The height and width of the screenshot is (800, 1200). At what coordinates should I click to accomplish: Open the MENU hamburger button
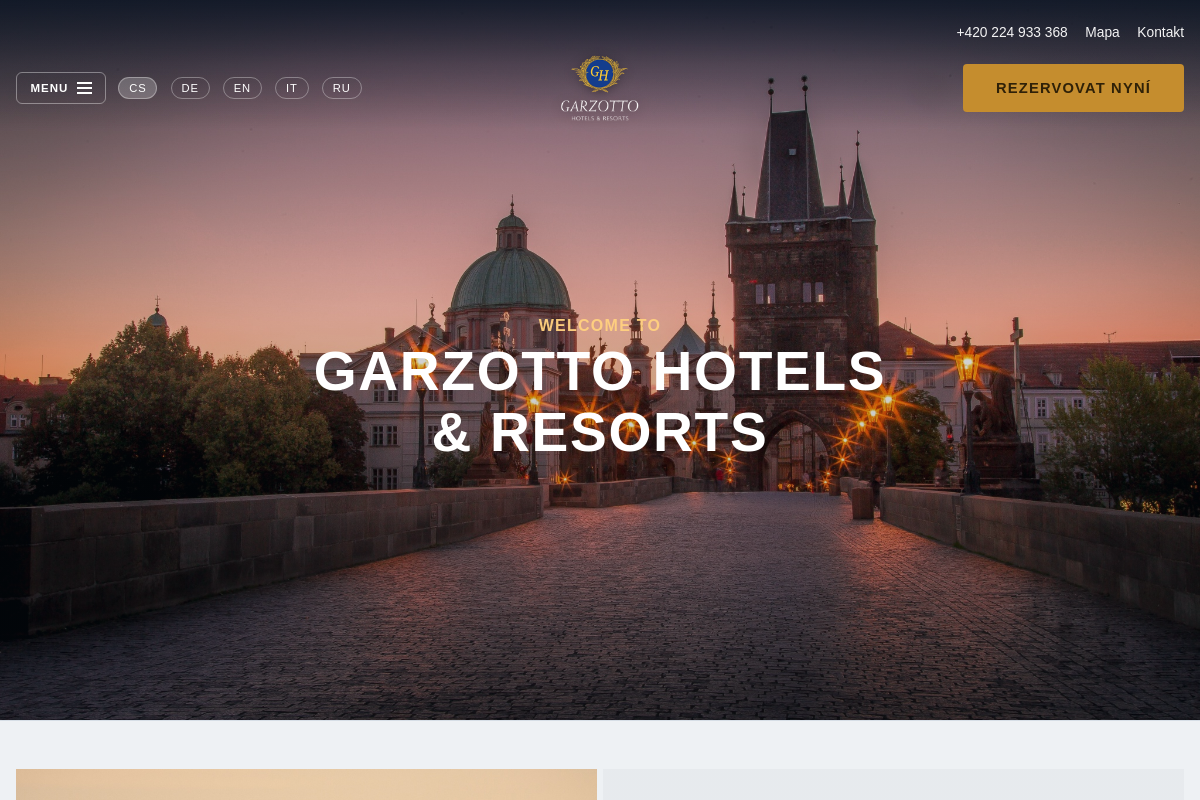(61, 88)
